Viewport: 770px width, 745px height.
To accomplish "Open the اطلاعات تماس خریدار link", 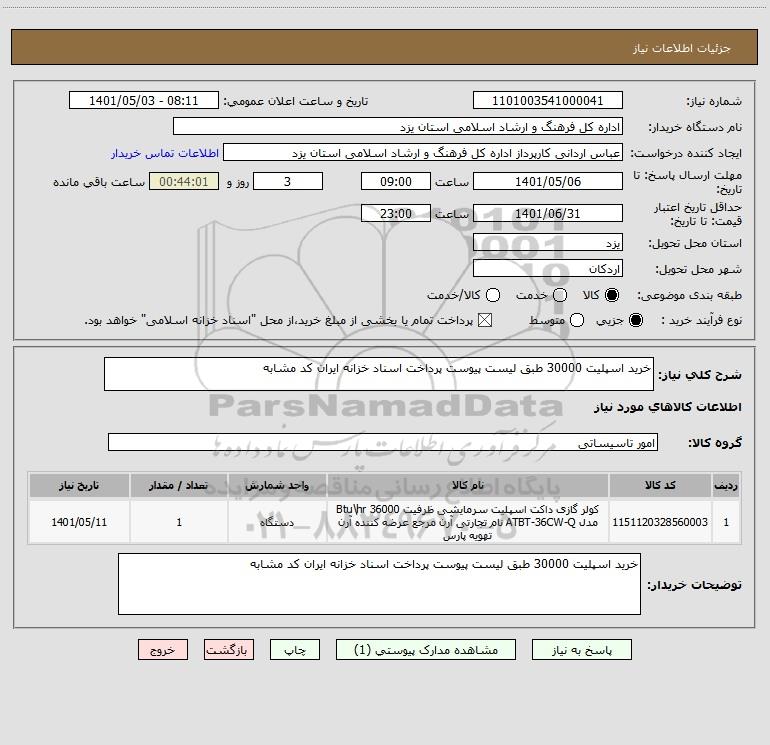I will coord(165,153).
